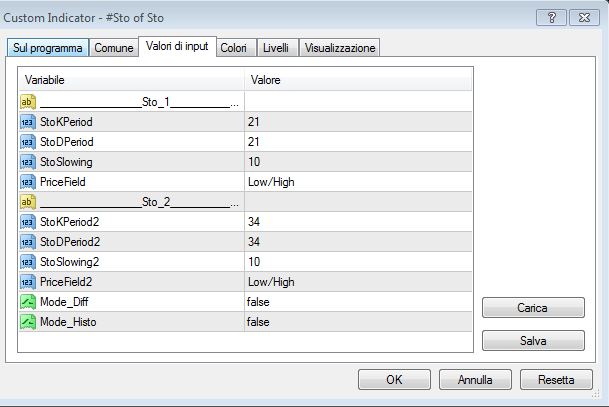Click the integer icon beside StoKPeriod

(x=28, y=122)
